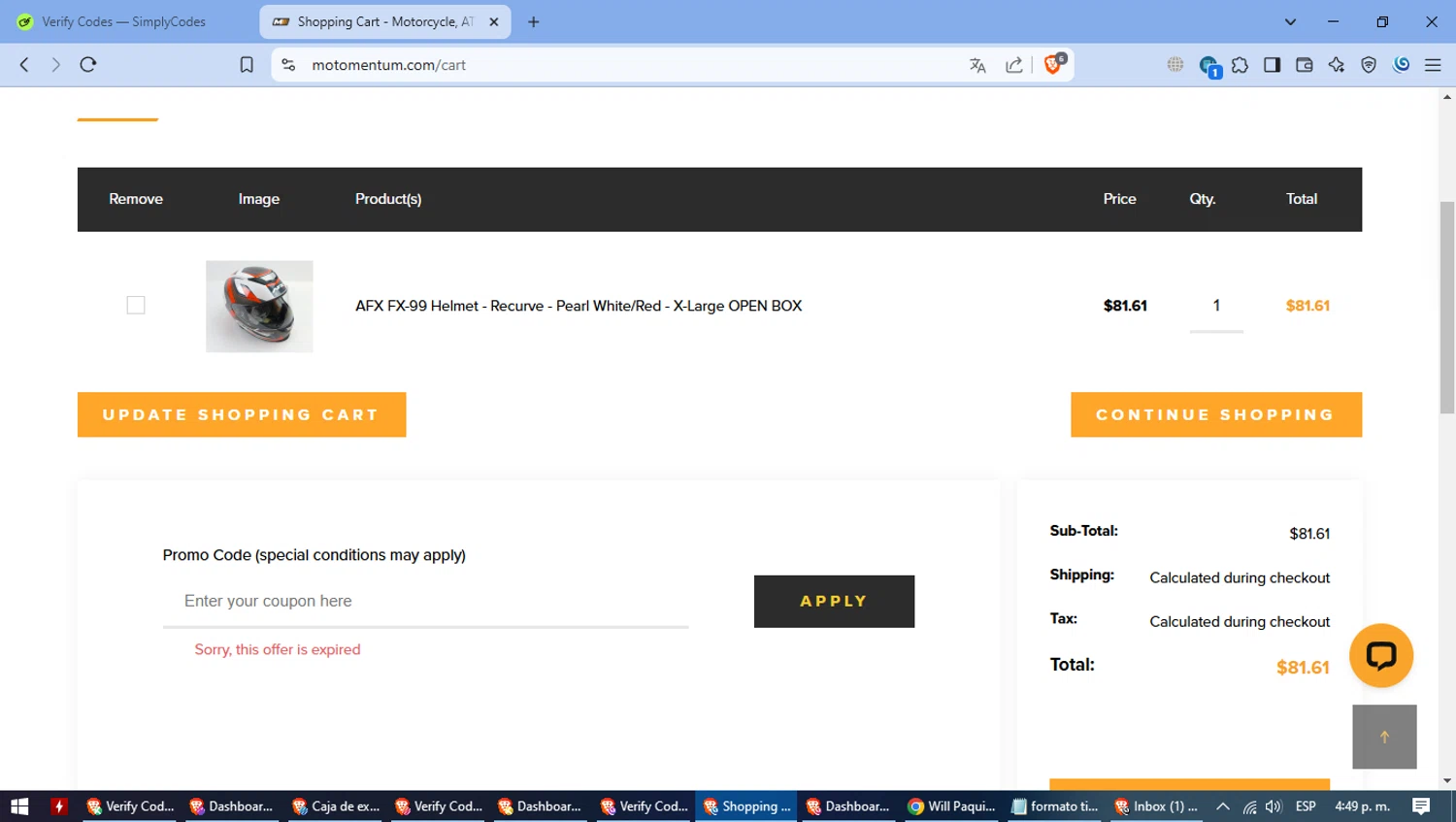Open the volume tray icon
This screenshot has width=1456, height=822.
(1274, 806)
